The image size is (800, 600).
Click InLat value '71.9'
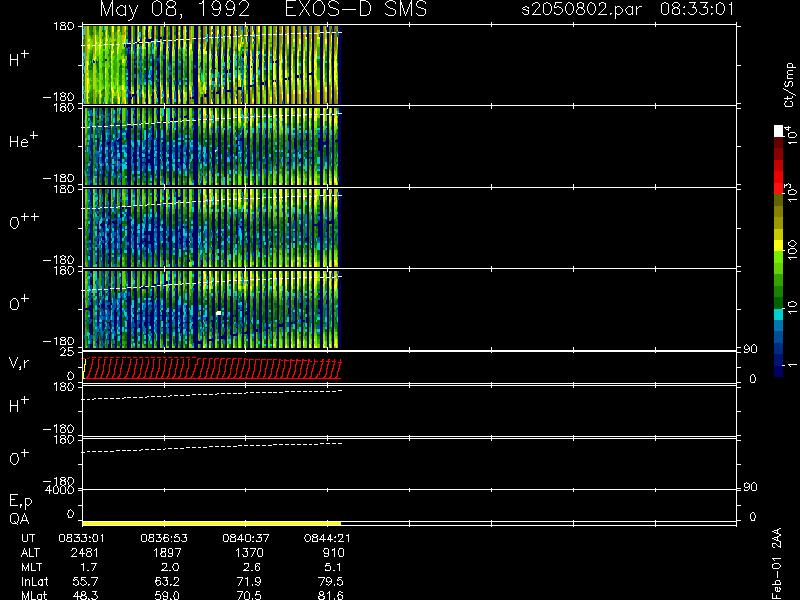click(x=249, y=582)
